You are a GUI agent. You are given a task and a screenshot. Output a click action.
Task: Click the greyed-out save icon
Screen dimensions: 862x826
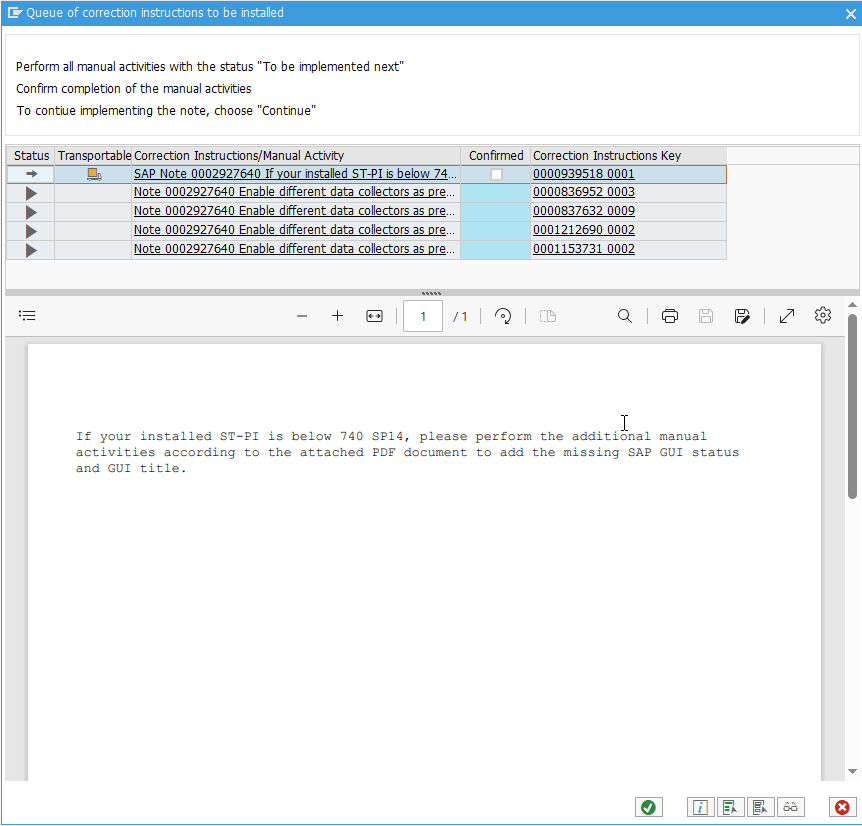tap(706, 316)
